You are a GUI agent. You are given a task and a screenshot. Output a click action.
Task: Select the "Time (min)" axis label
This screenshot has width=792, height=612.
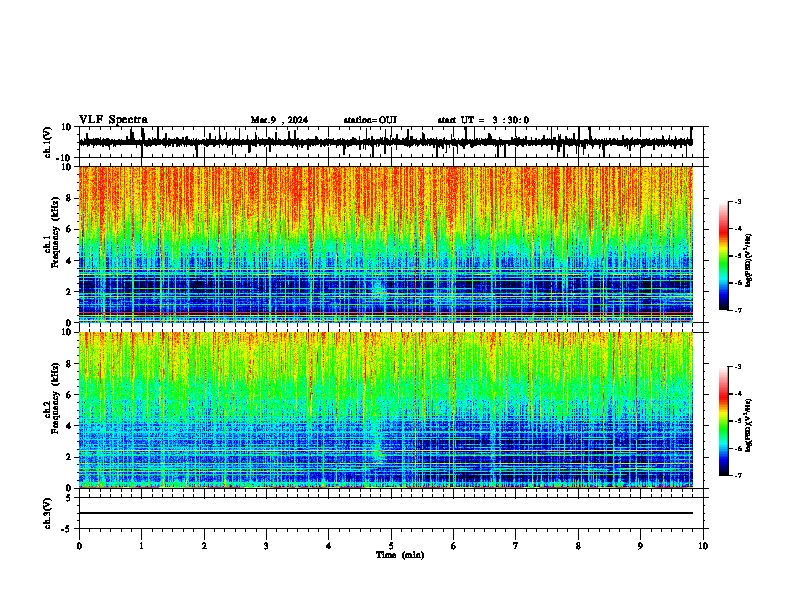(400, 555)
